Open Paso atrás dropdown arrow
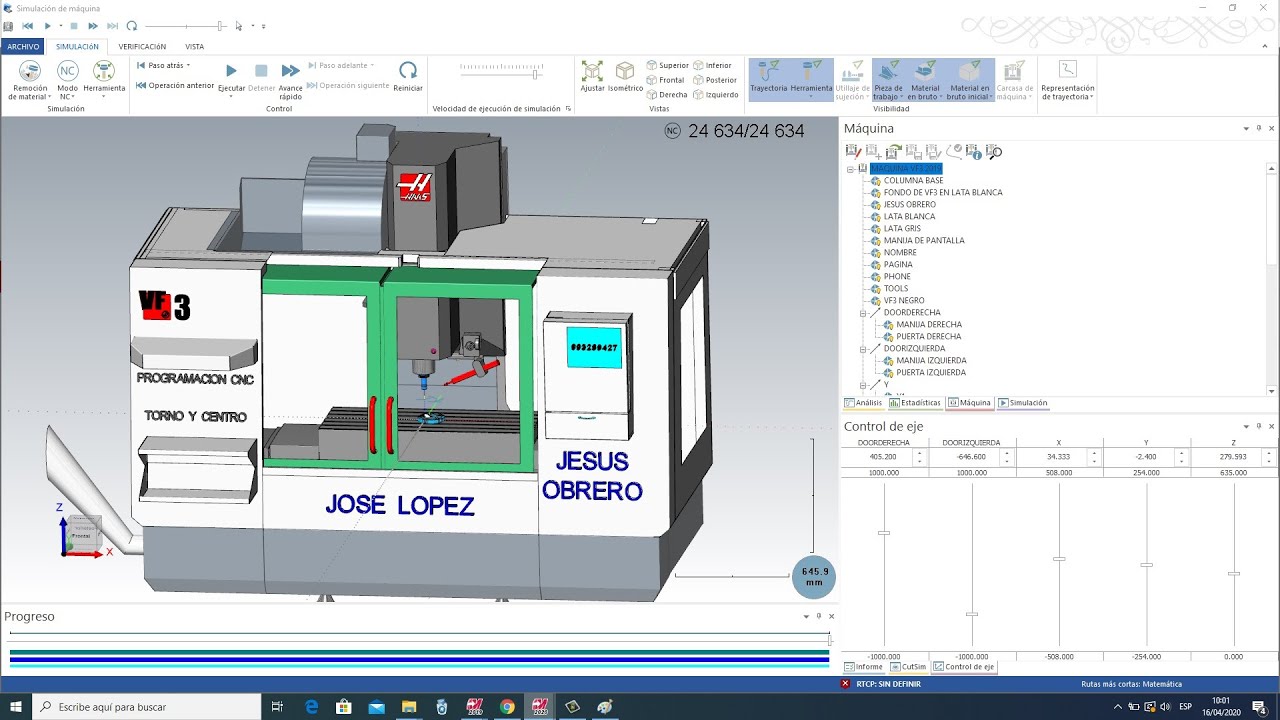Image resolution: width=1280 pixels, height=720 pixels. tap(188, 65)
